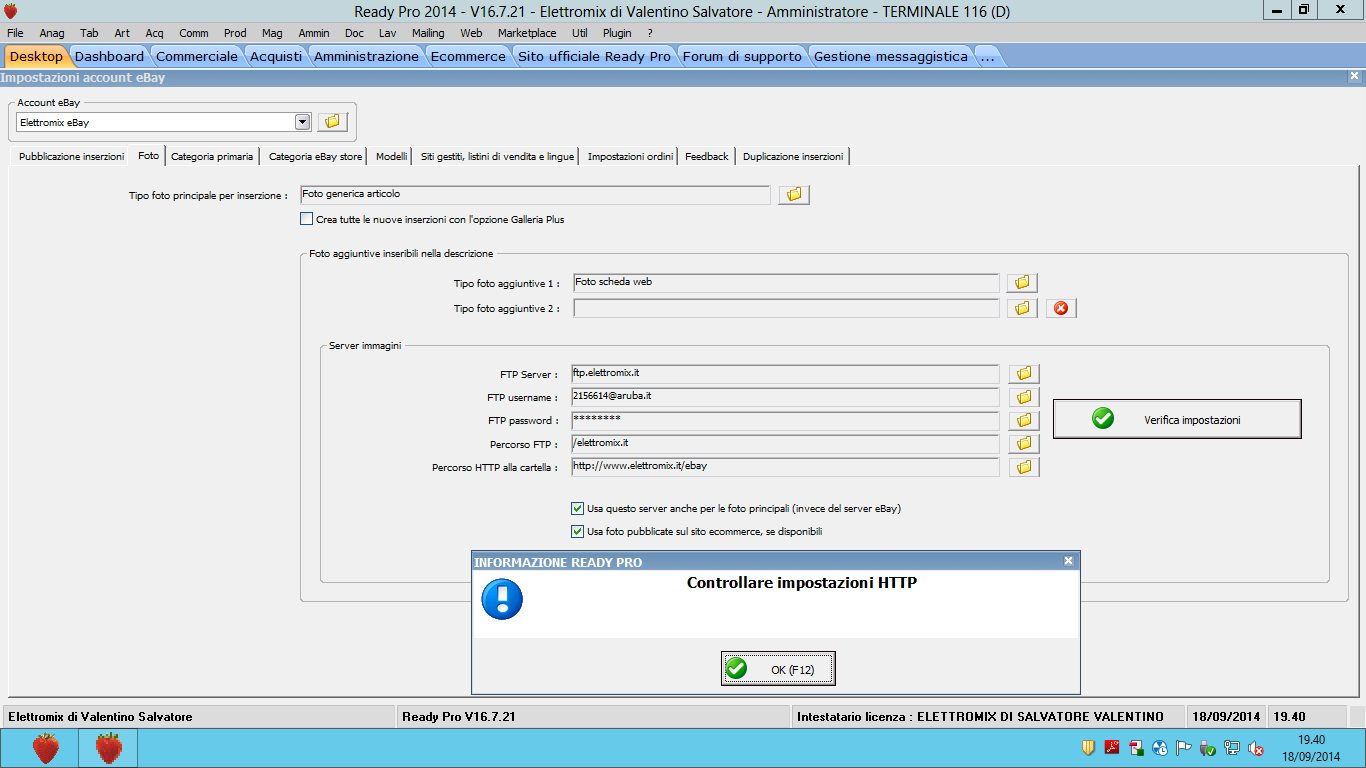Image resolution: width=1366 pixels, height=768 pixels.
Task: Open the Gestione messaggistica tab
Action: (891, 56)
